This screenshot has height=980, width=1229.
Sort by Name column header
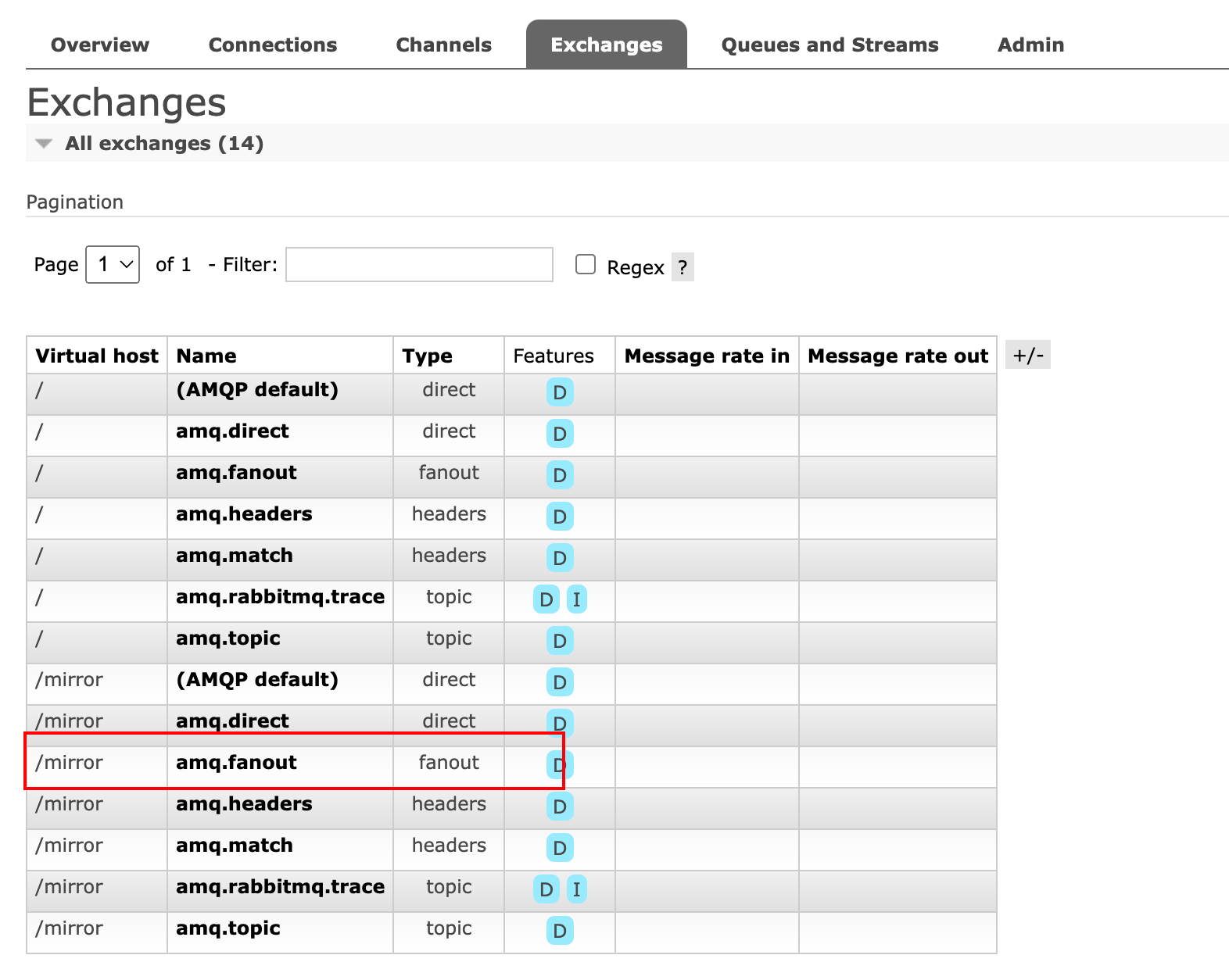tap(206, 356)
